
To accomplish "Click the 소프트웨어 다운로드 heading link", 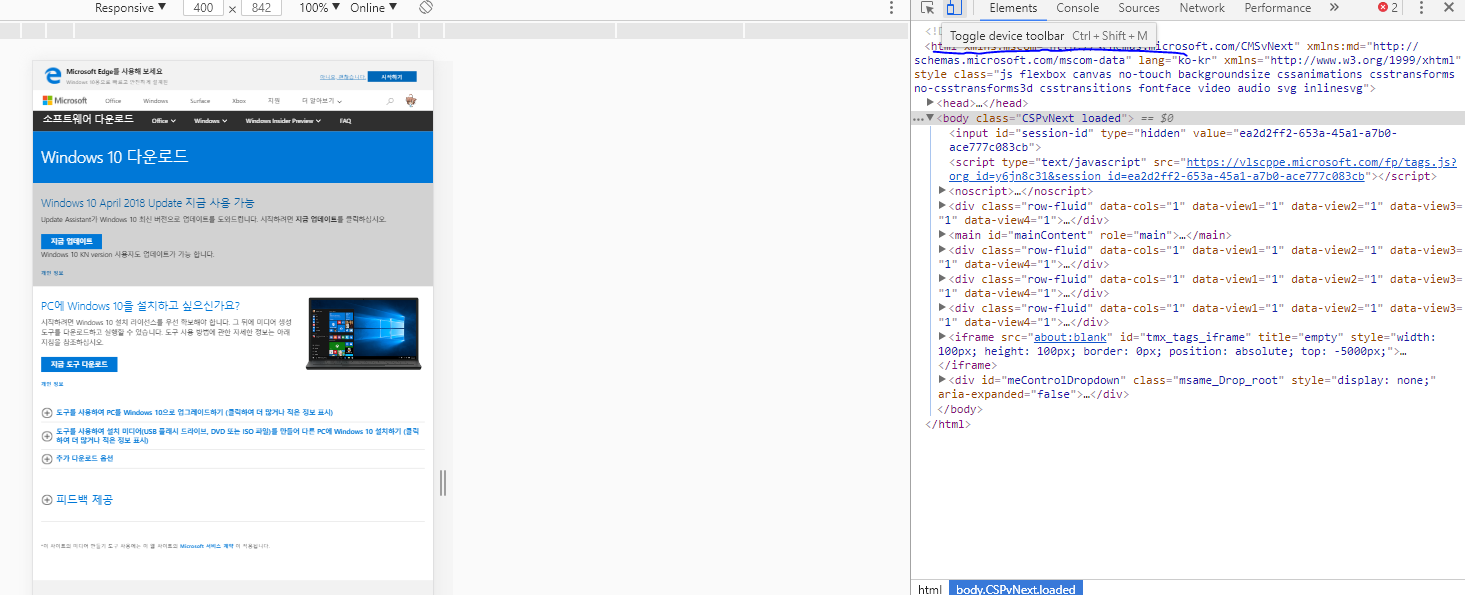I will (88, 119).
